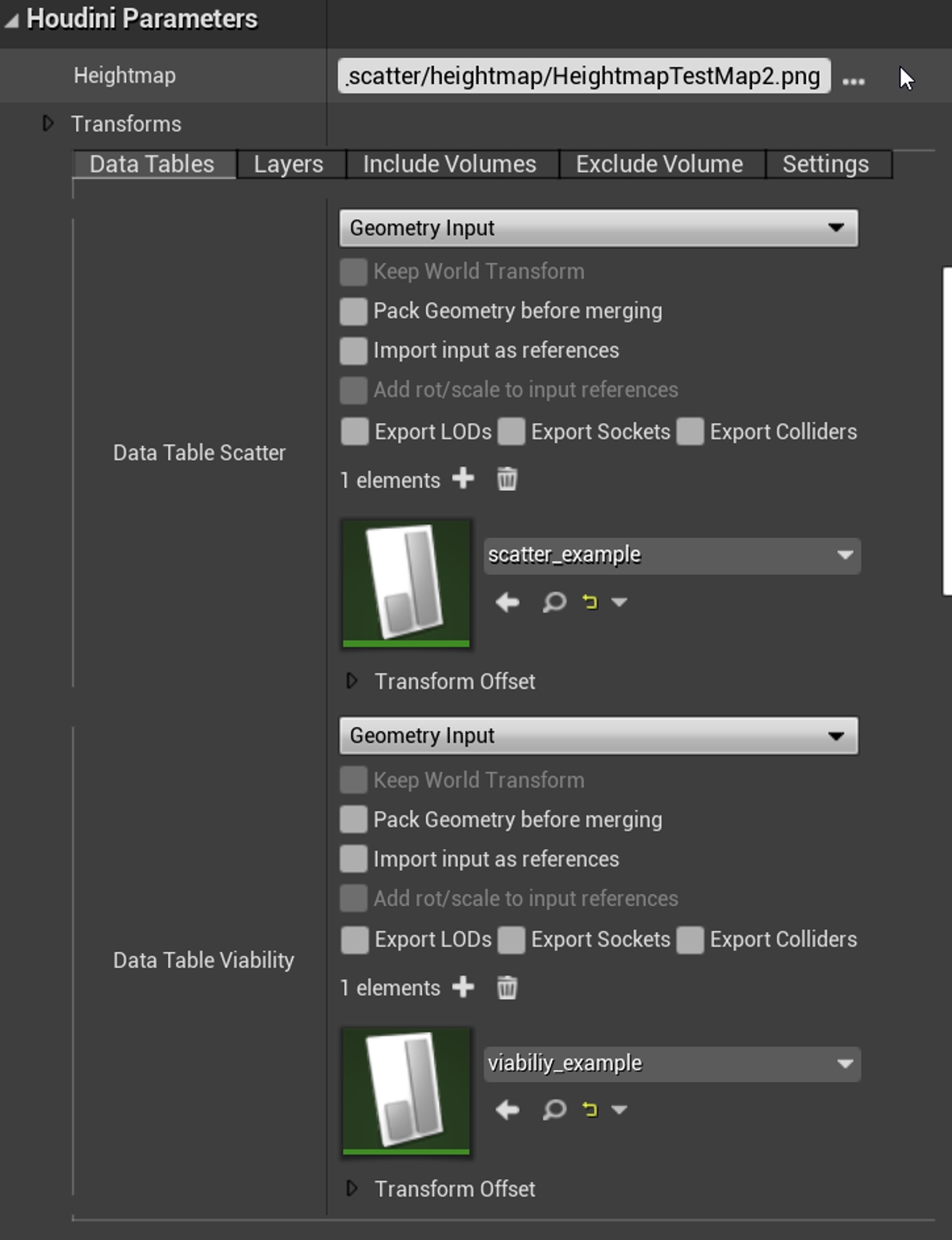Open the scatter_example asset picker dropdown
The width and height of the screenshot is (952, 1240).
click(672, 555)
